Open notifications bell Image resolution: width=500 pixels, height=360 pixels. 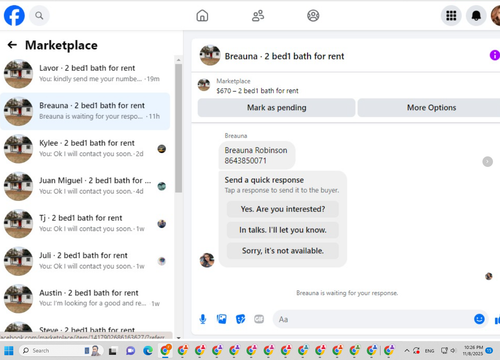[x=476, y=16]
